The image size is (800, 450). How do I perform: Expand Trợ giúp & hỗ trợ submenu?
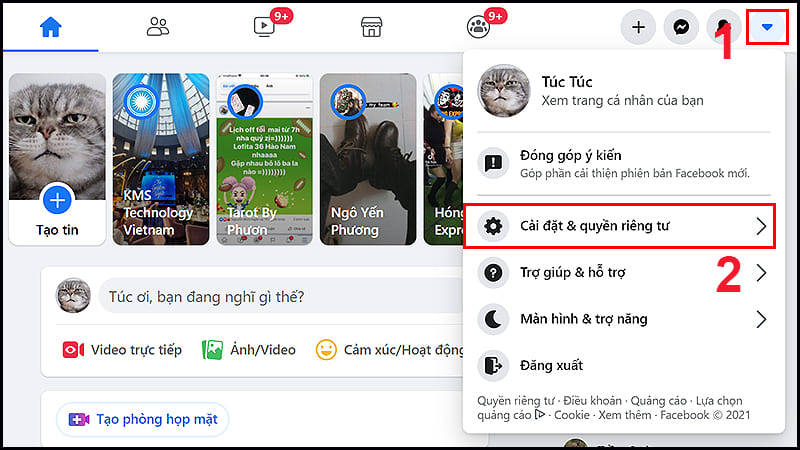coord(620,272)
